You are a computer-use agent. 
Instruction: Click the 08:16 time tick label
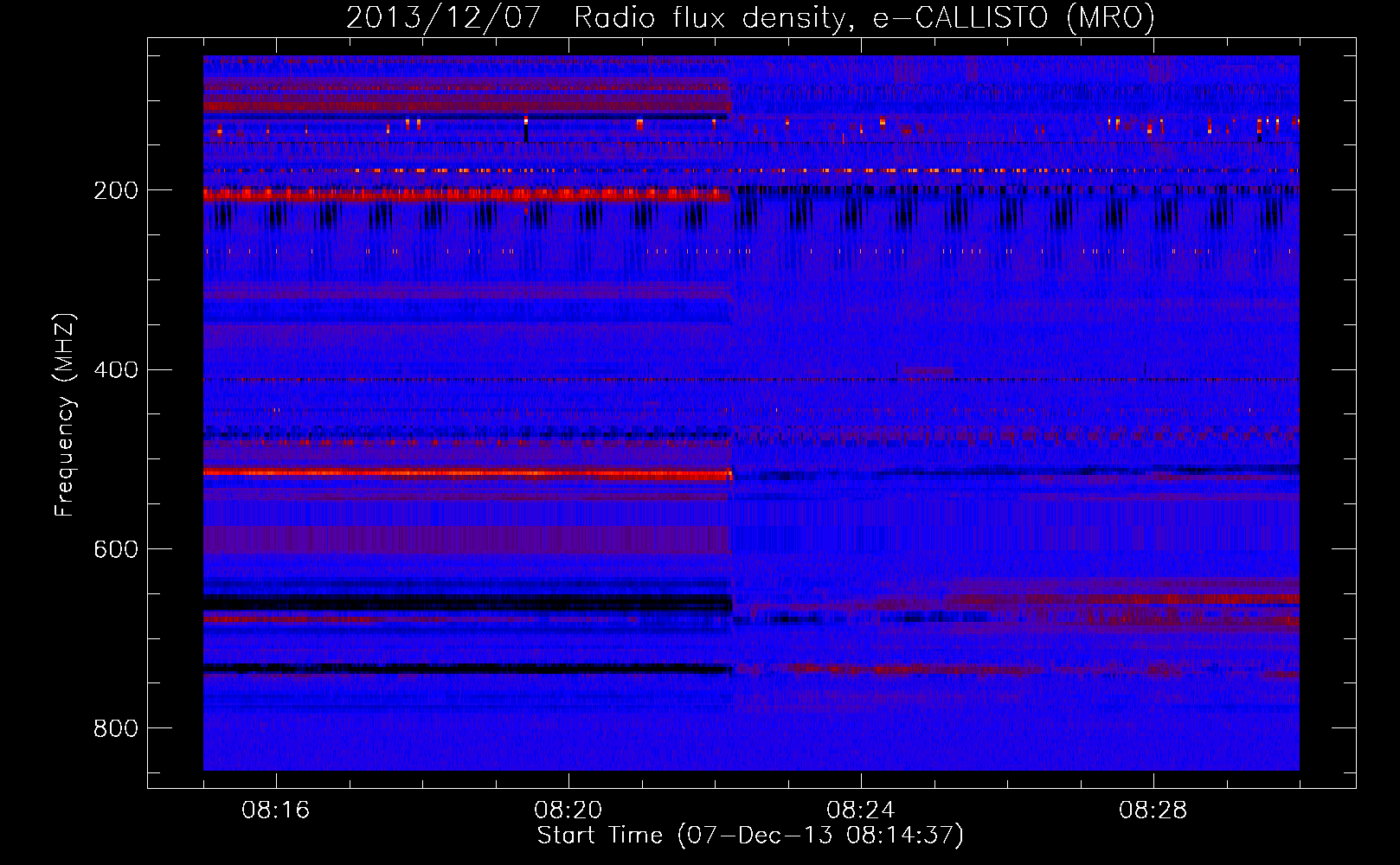276,811
